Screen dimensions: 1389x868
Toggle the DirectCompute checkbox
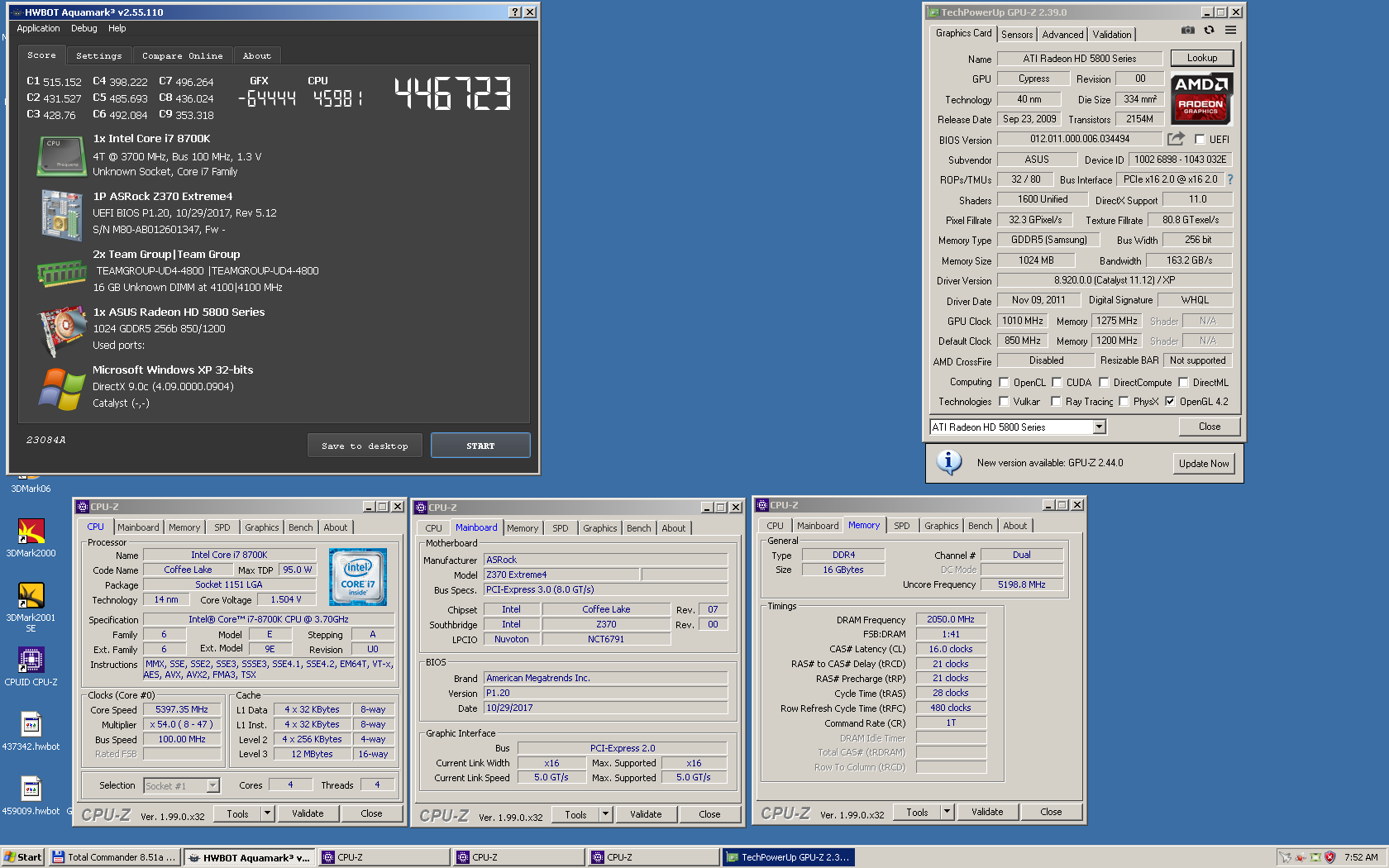point(1104,383)
